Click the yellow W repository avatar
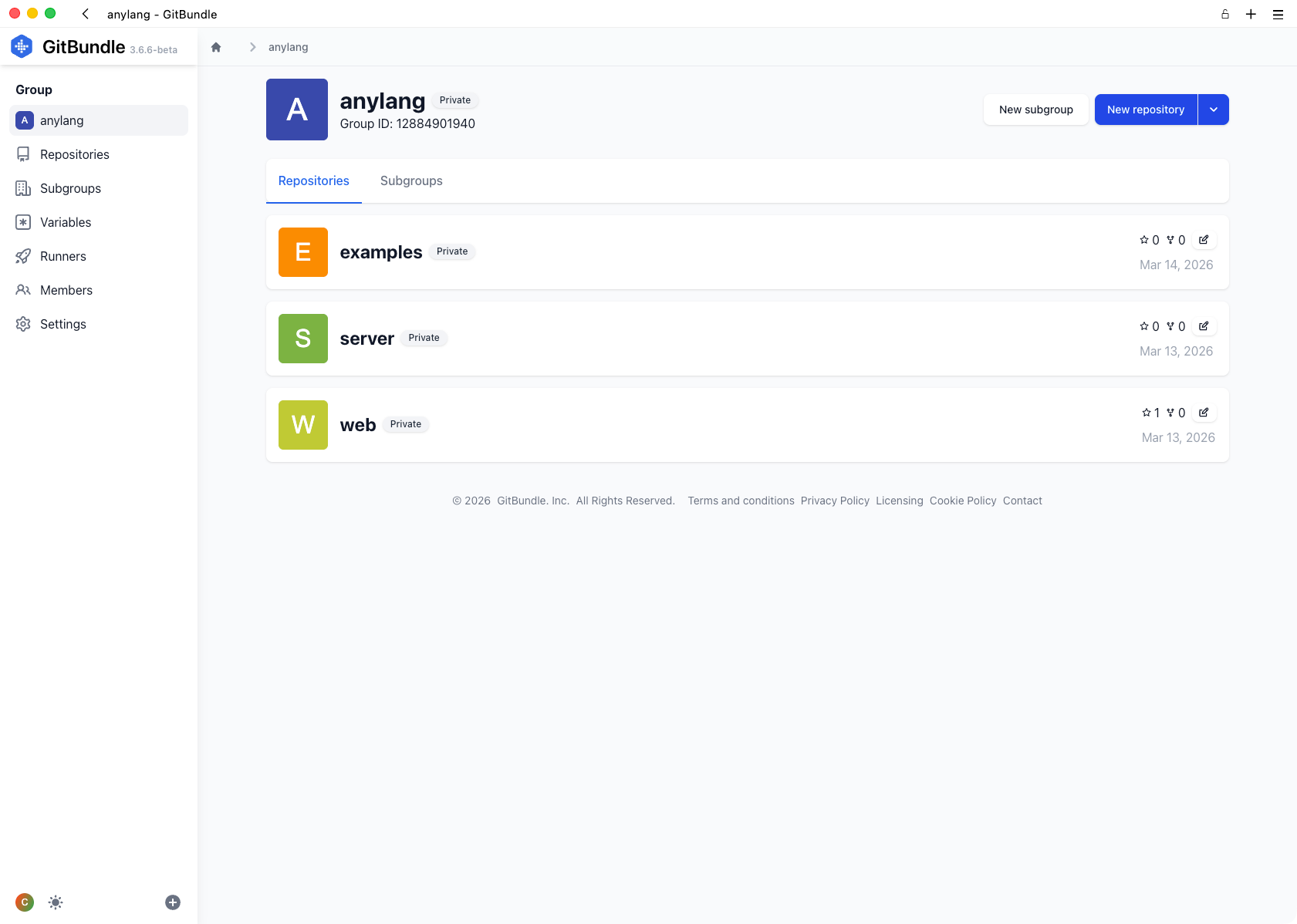The image size is (1297, 924). pyautogui.click(x=303, y=425)
